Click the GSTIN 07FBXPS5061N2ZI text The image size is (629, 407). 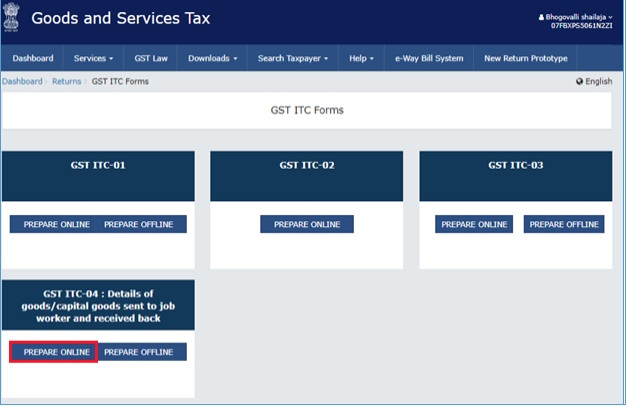click(582, 26)
